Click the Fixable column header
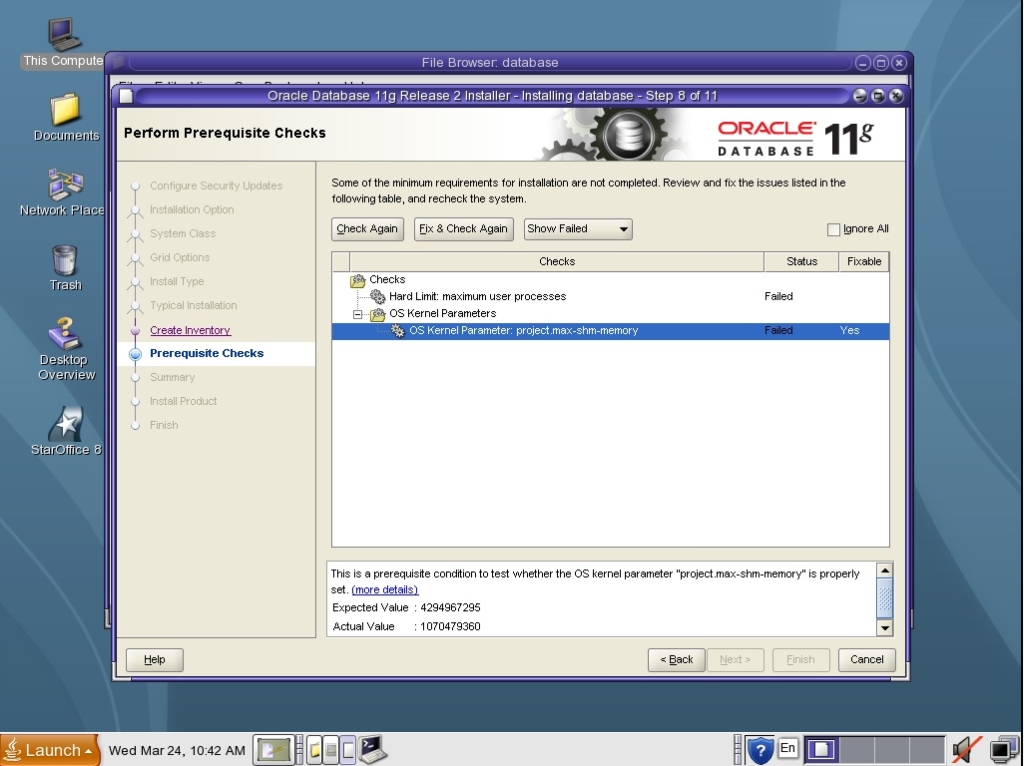Image resolution: width=1024 pixels, height=766 pixels. tap(864, 261)
